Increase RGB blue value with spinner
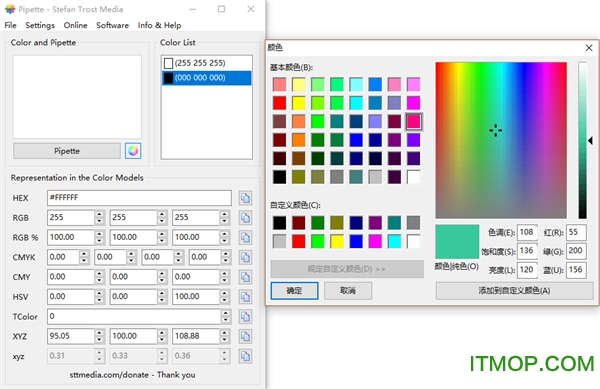600x389 pixels. 225,214
